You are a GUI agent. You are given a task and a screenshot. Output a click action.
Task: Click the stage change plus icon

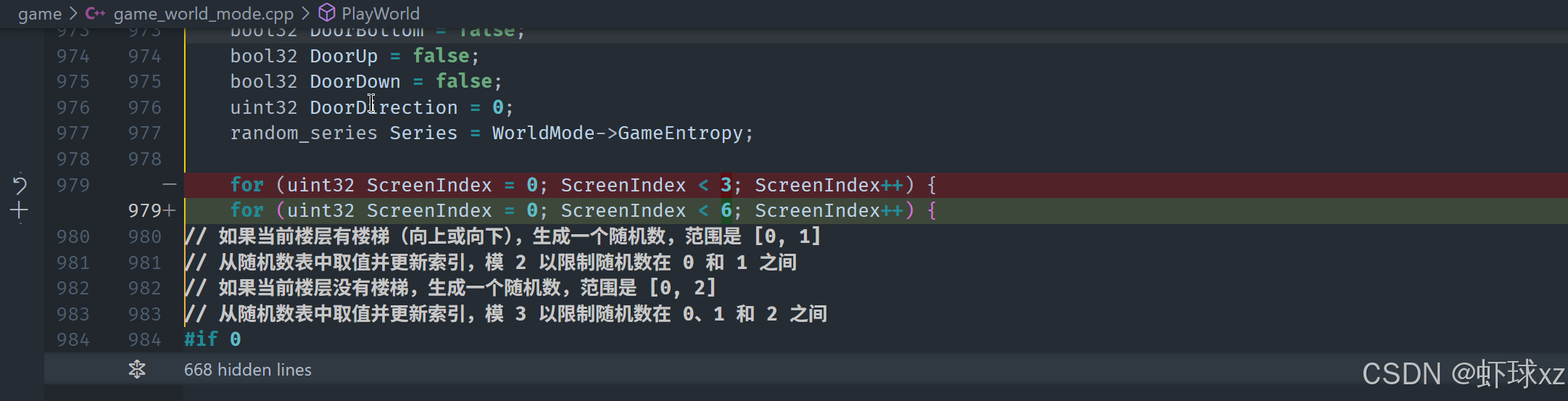pos(20,211)
